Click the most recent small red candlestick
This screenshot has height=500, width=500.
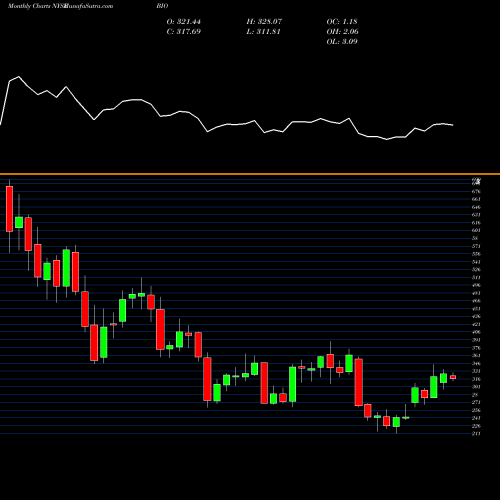coord(453,377)
